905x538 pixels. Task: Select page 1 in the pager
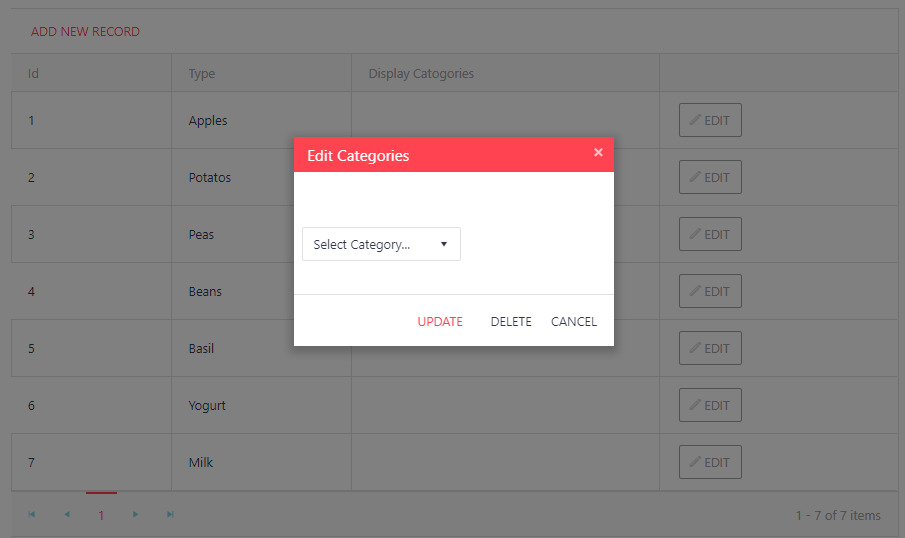coord(101,516)
